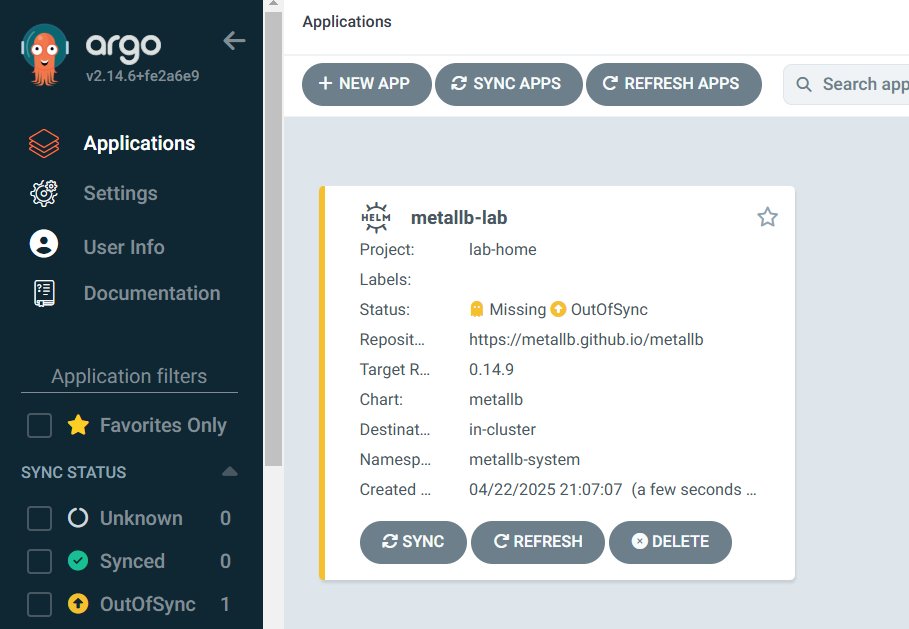Viewport: 909px width, 629px height.
Task: Check the Synced sync status filter
Action: tap(39, 561)
